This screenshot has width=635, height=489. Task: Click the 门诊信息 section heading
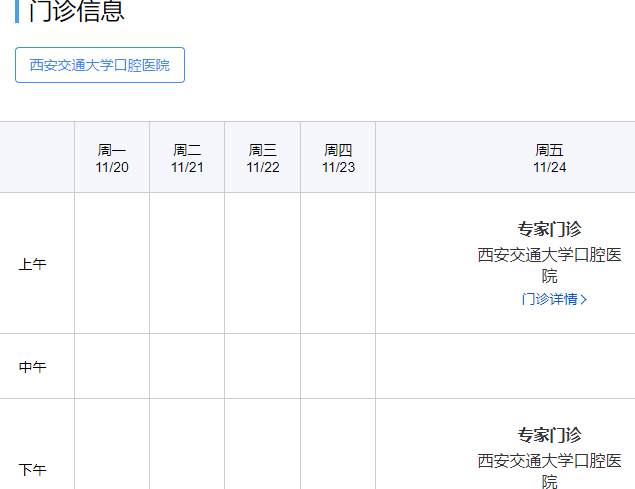tap(77, 11)
